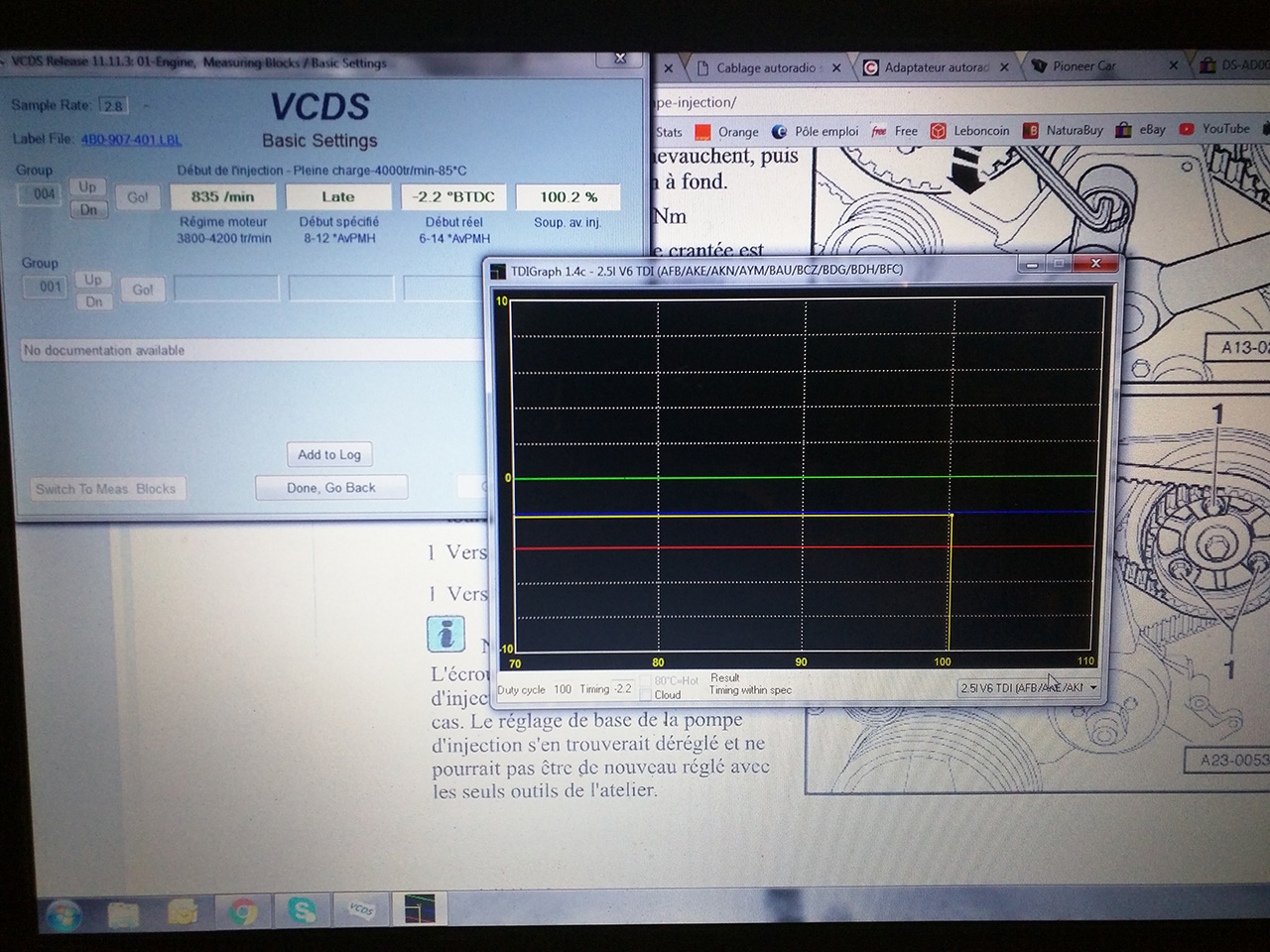The width and height of the screenshot is (1270, 952).
Task: Switch to the Pioneer Car tab
Action: tap(1082, 66)
